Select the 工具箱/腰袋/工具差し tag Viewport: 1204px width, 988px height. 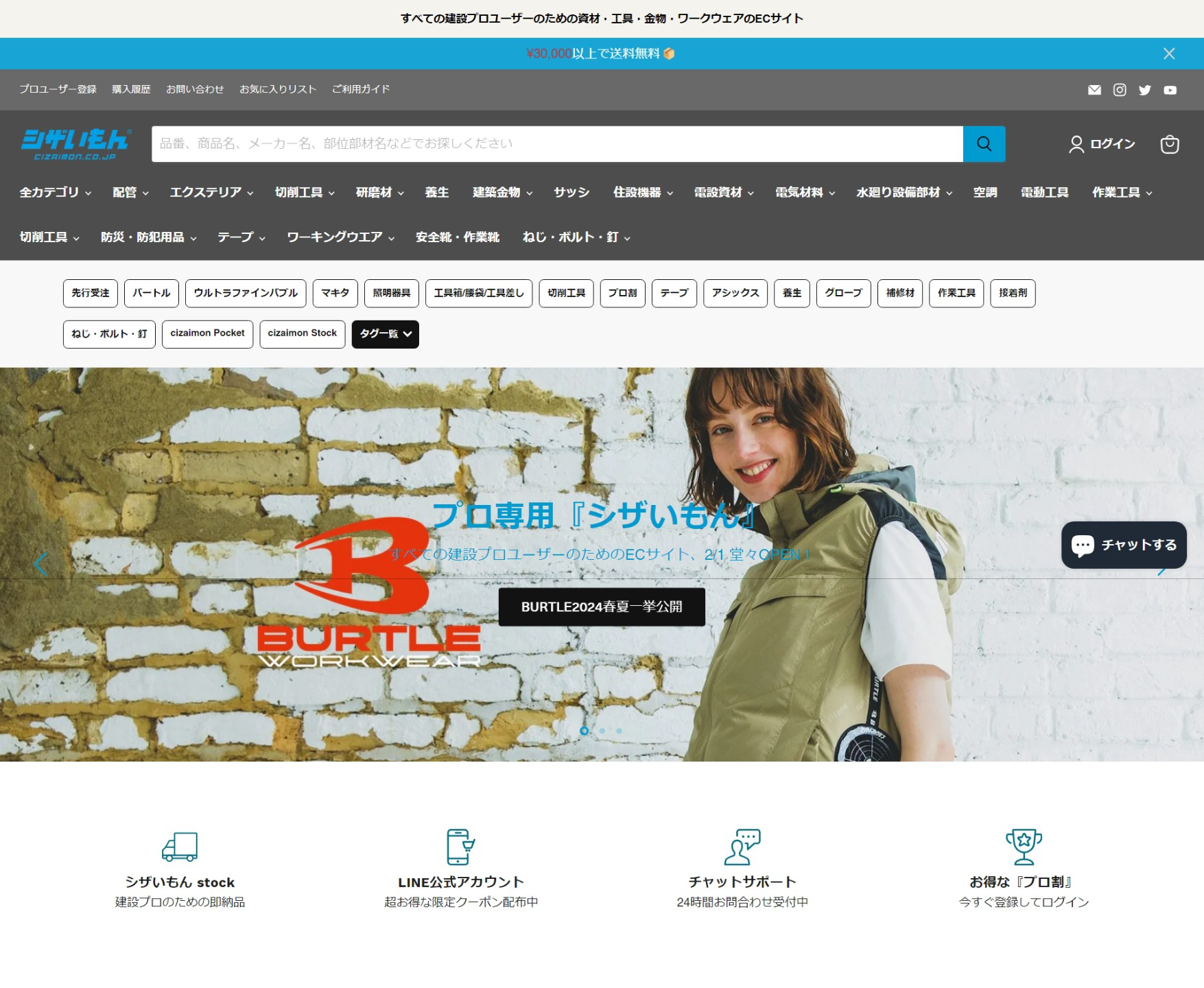479,293
